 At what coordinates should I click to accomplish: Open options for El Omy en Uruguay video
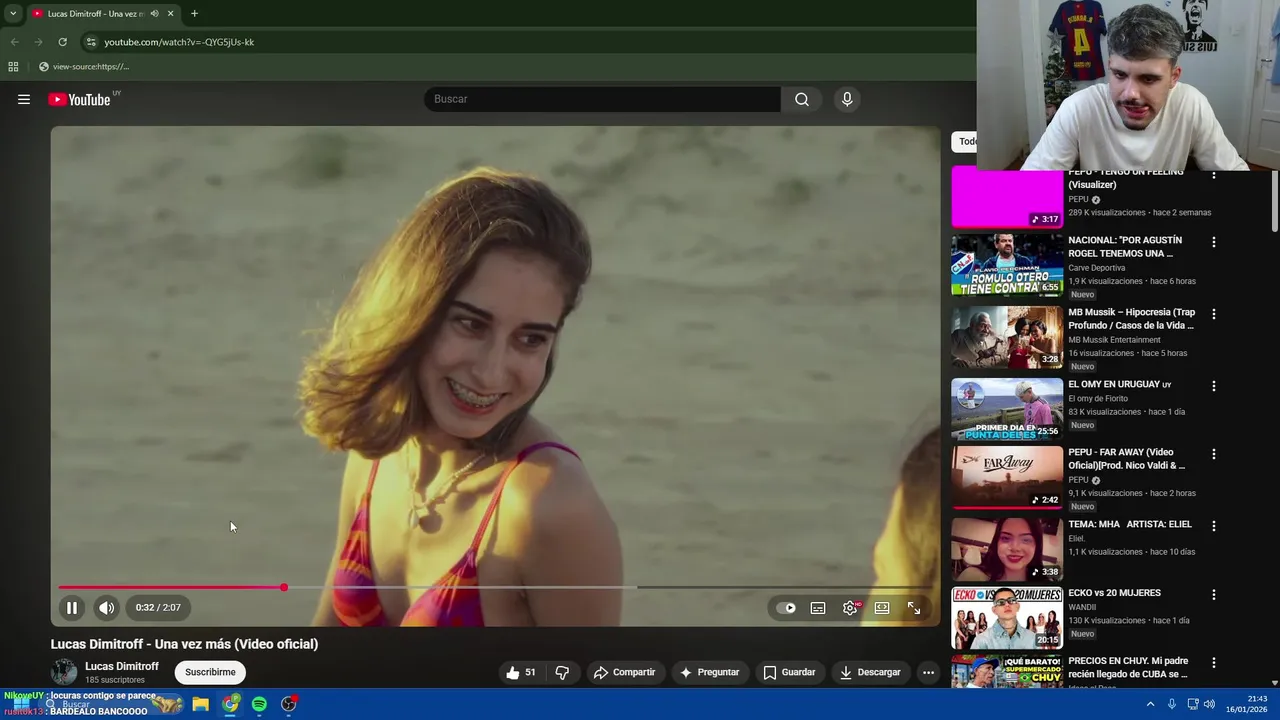1214,386
